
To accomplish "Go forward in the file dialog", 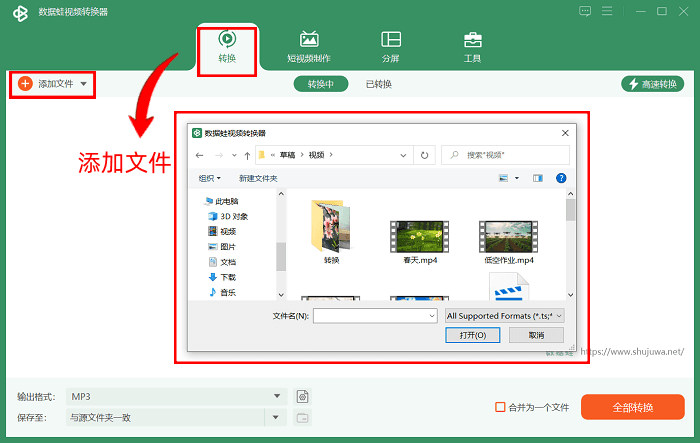I will tap(219, 155).
